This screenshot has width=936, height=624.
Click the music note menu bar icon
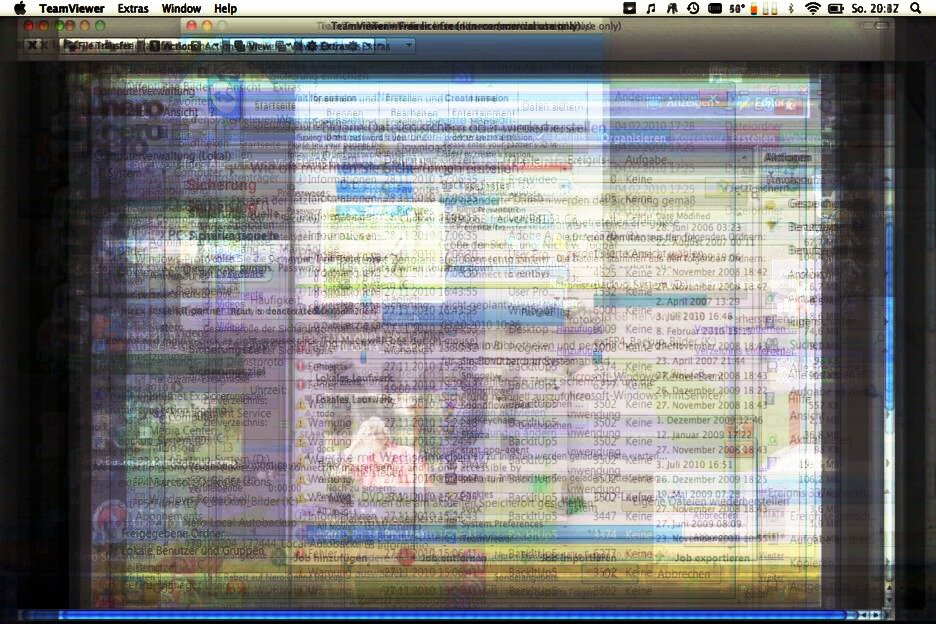click(x=651, y=8)
